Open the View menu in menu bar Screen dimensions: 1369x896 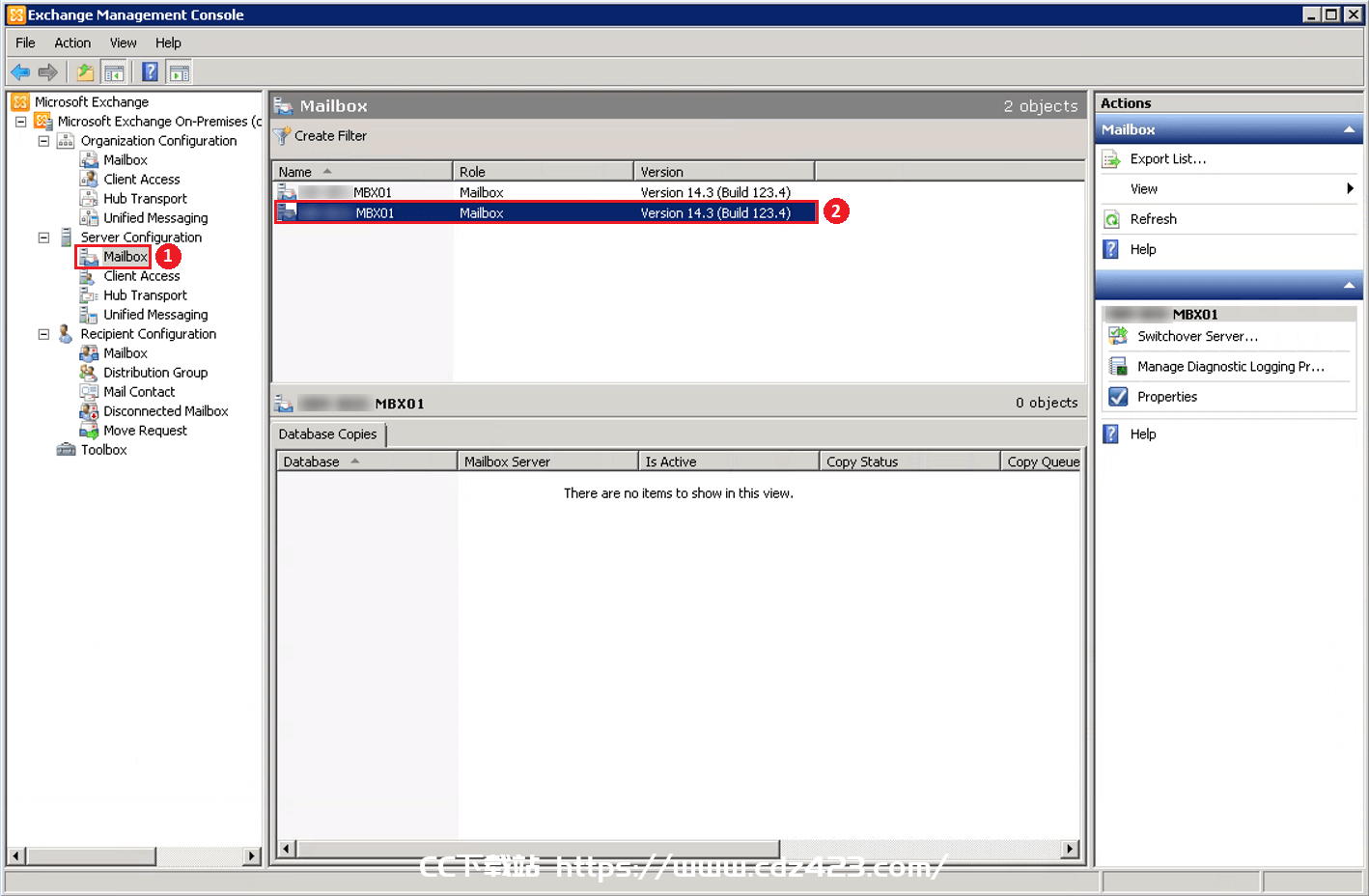tap(123, 42)
